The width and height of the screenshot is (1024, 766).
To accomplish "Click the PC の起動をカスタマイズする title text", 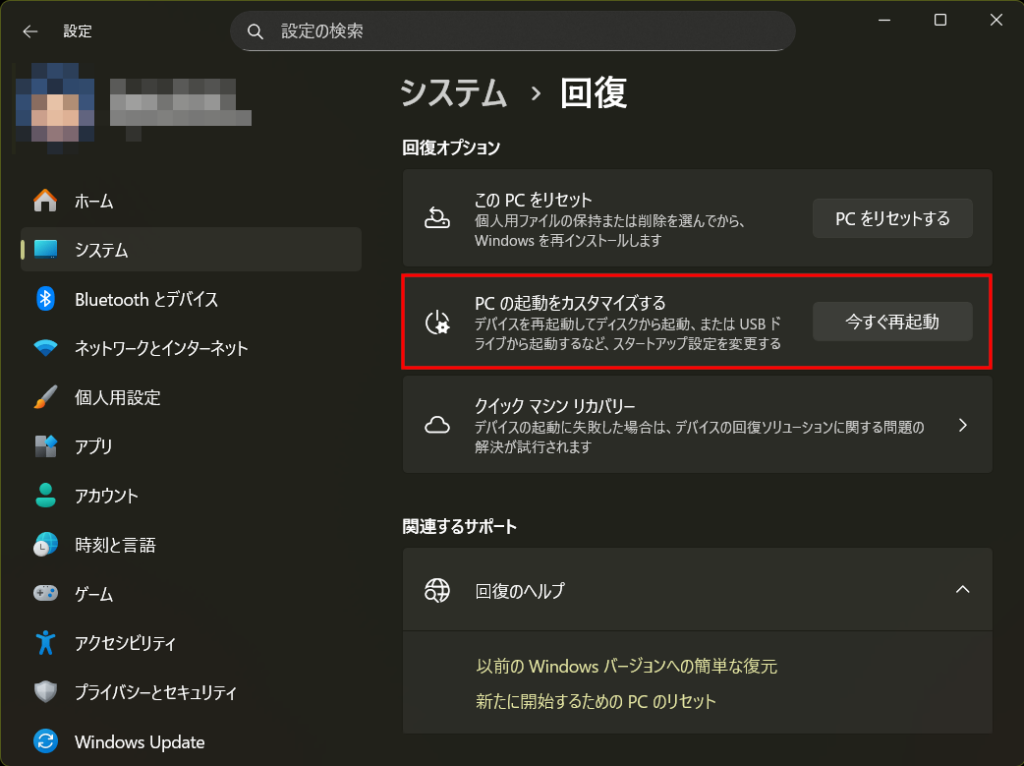I will (570, 303).
